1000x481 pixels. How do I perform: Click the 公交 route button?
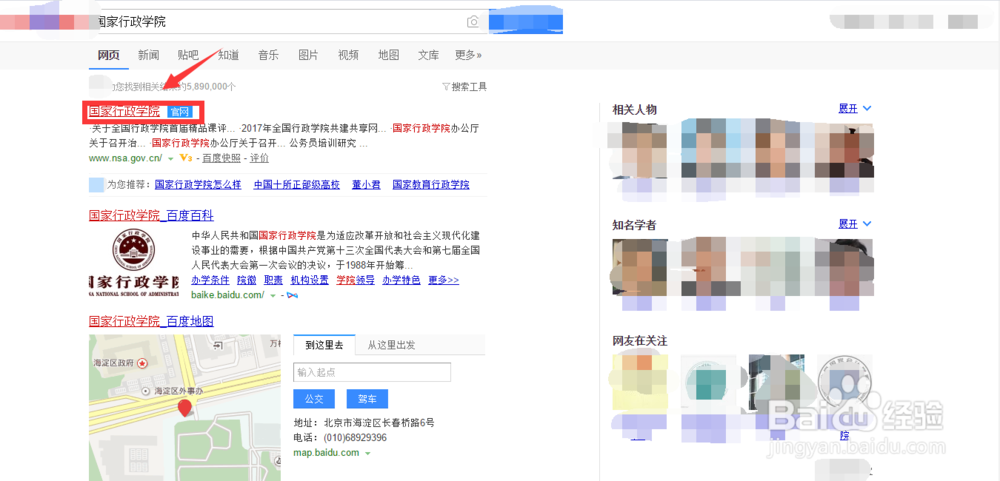coord(314,399)
